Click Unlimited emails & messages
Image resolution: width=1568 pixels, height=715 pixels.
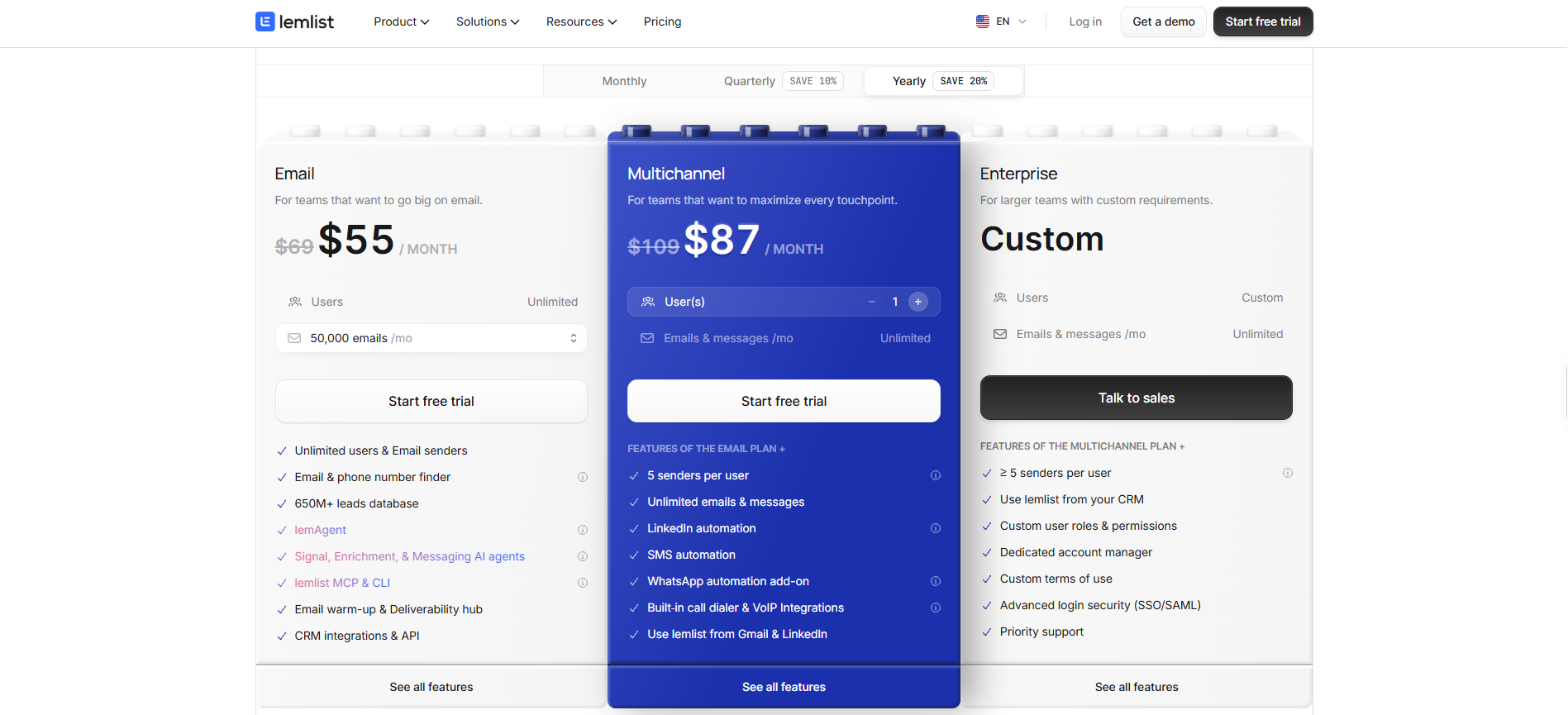point(726,502)
